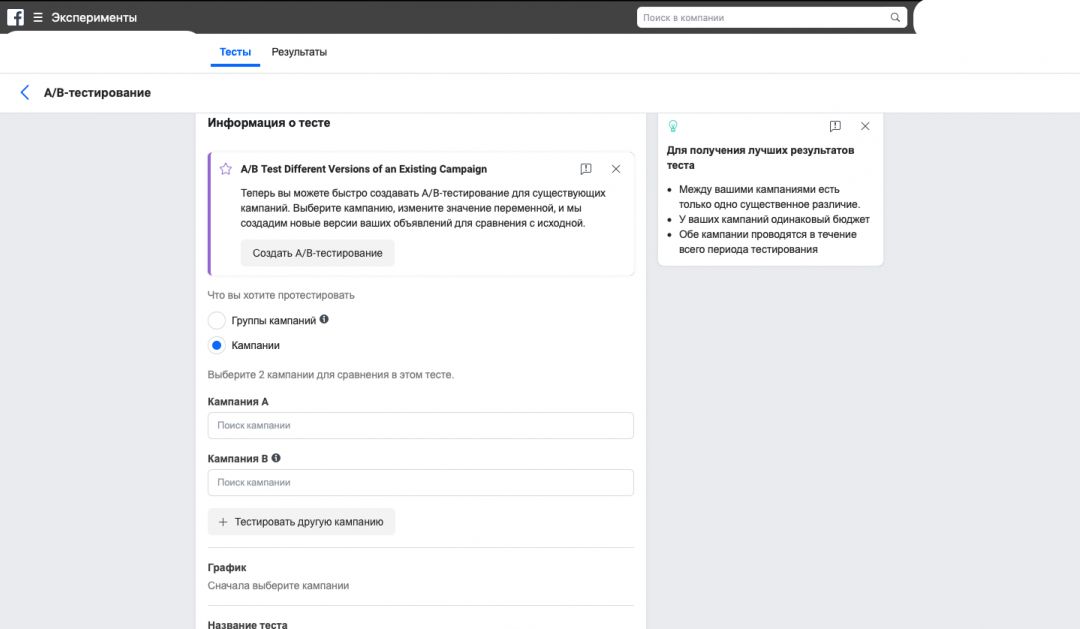Click the feedback icon on the tips card
This screenshot has height=629, width=1080.
[835, 126]
